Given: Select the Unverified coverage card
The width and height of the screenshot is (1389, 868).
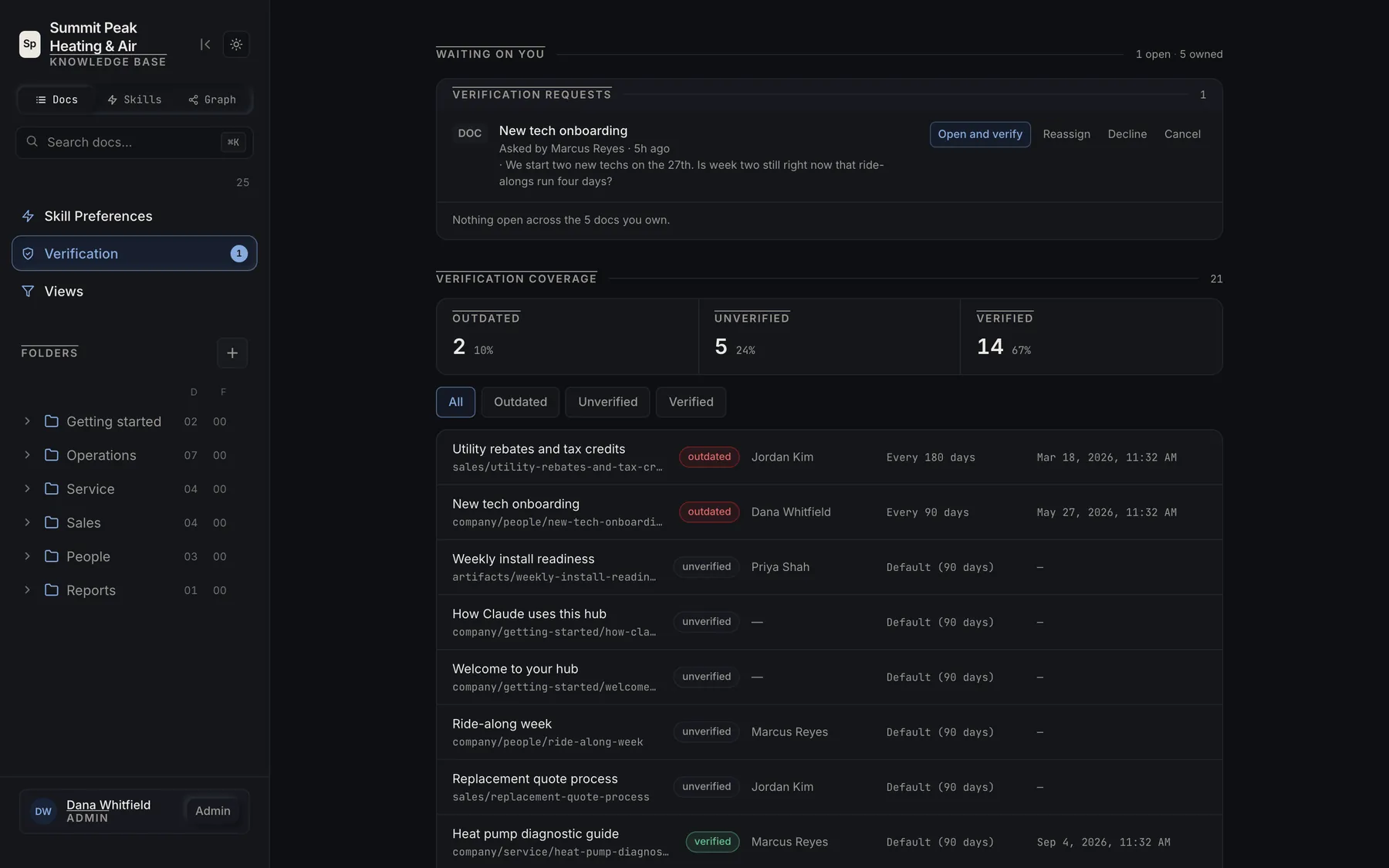Looking at the screenshot, I should (x=830, y=336).
